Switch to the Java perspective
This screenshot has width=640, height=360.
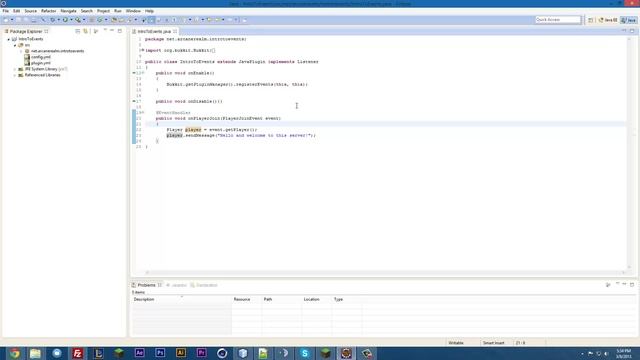[x=629, y=20]
